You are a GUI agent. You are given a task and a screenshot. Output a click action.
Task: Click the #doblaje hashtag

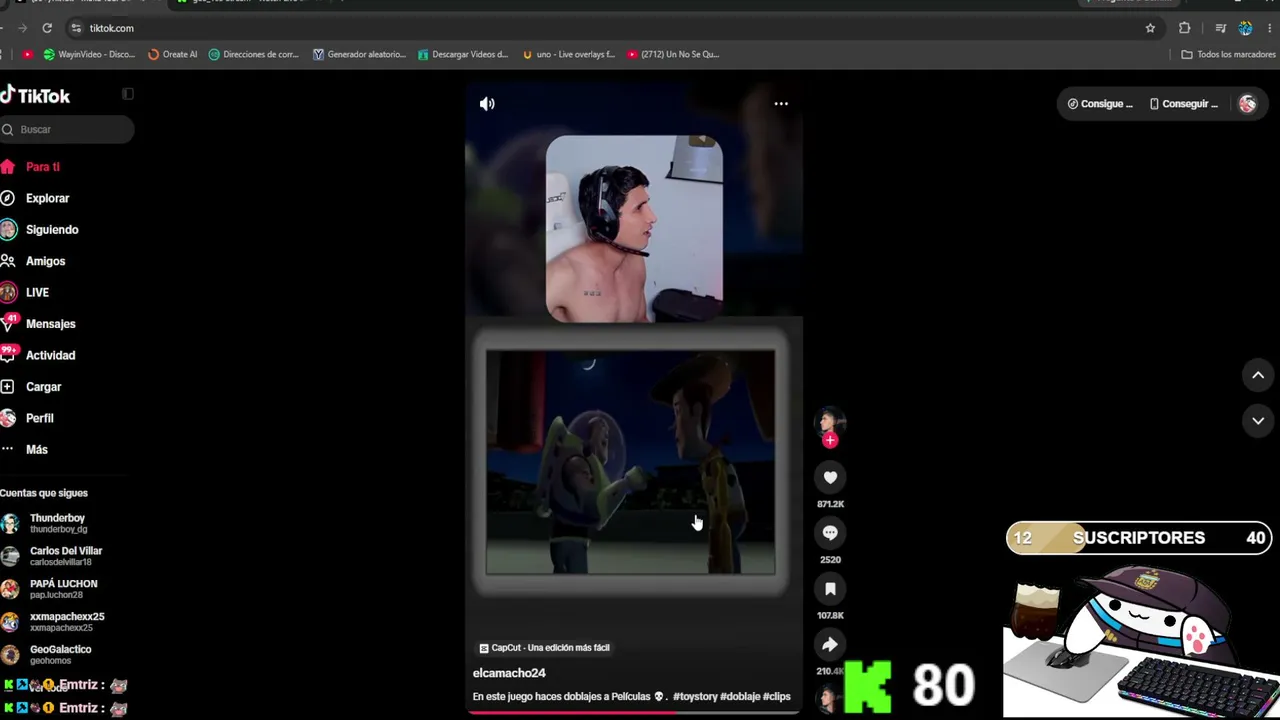tap(740, 696)
